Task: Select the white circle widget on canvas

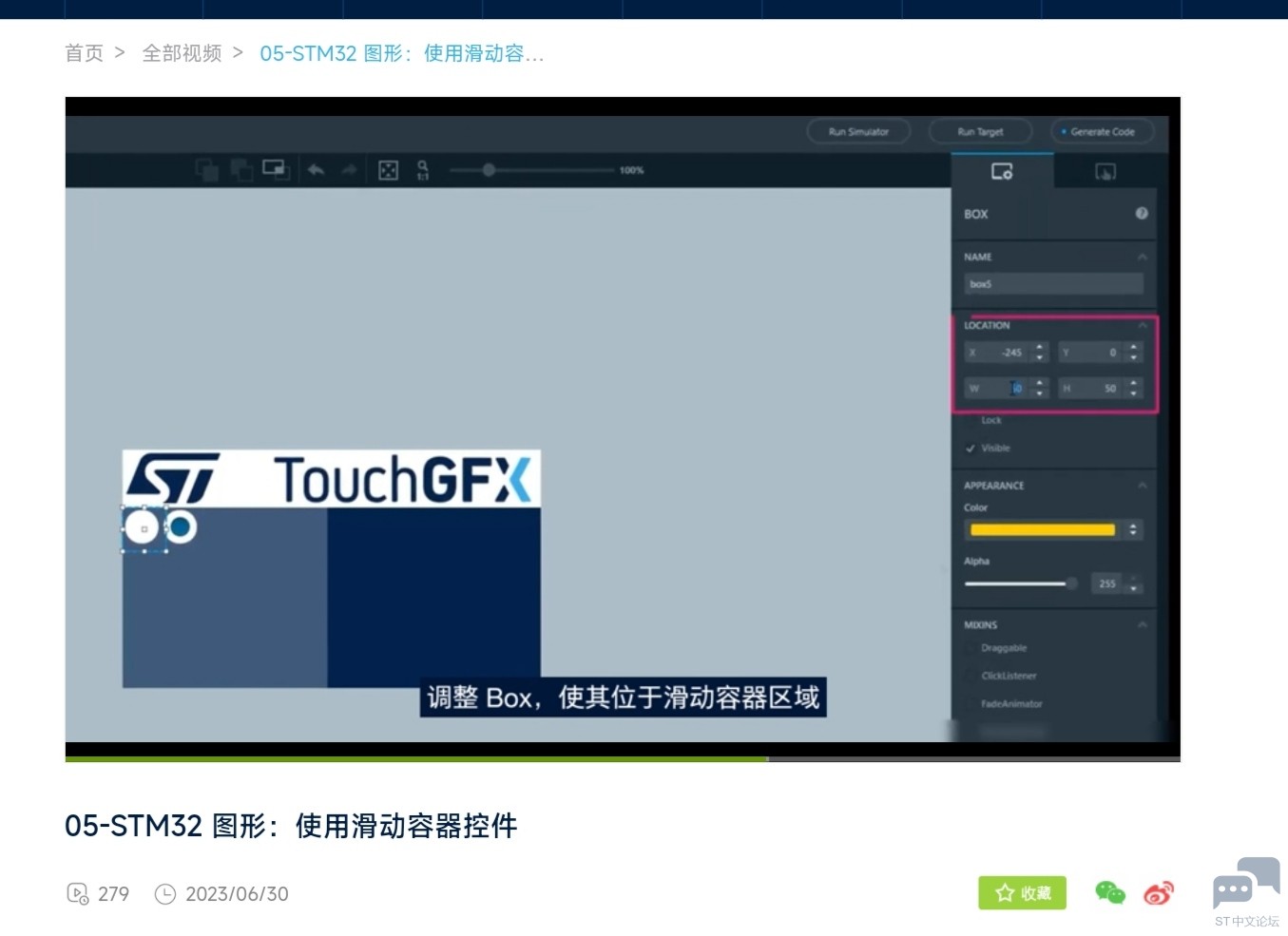Action: [x=143, y=527]
